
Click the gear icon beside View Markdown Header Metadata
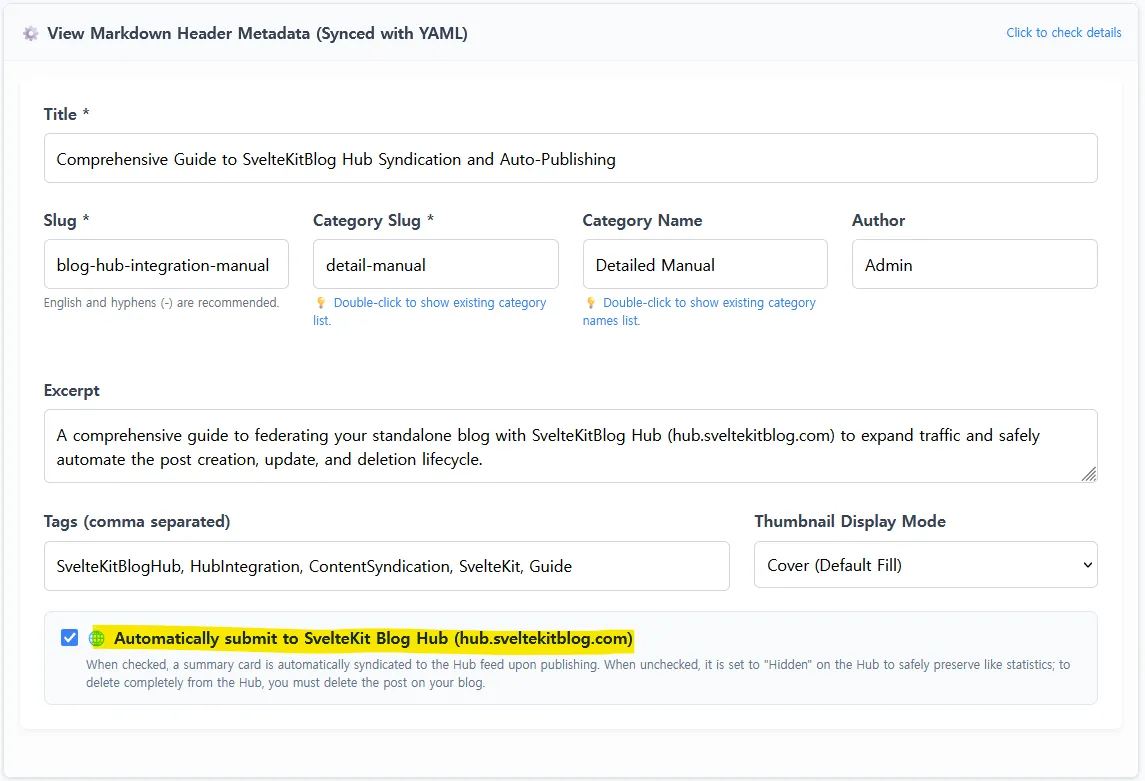[x=30, y=34]
